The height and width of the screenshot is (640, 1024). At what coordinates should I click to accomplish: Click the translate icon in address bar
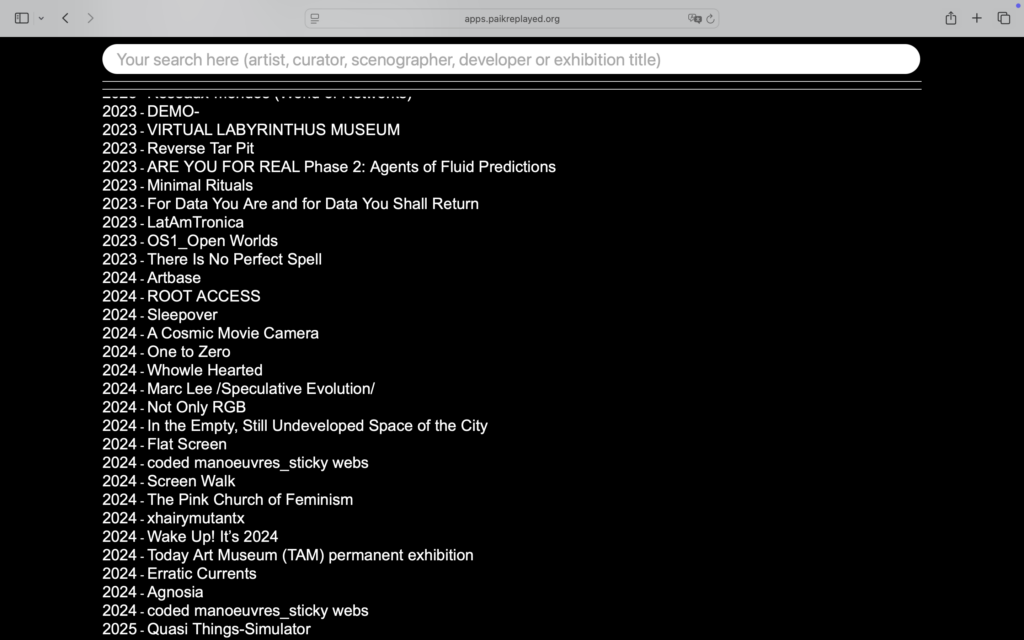click(x=694, y=18)
